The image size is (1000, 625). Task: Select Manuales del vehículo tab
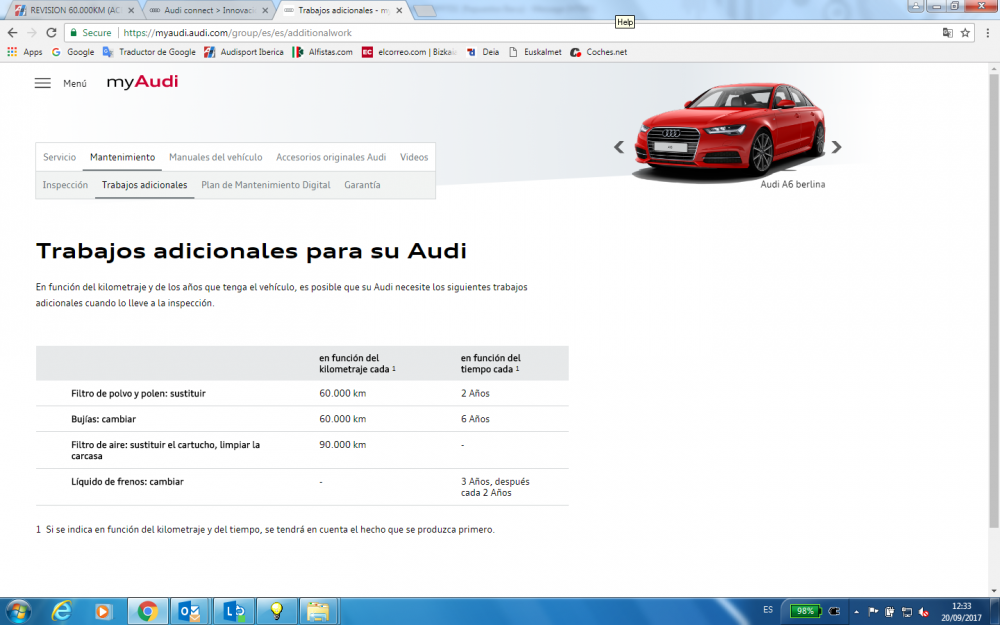click(216, 157)
